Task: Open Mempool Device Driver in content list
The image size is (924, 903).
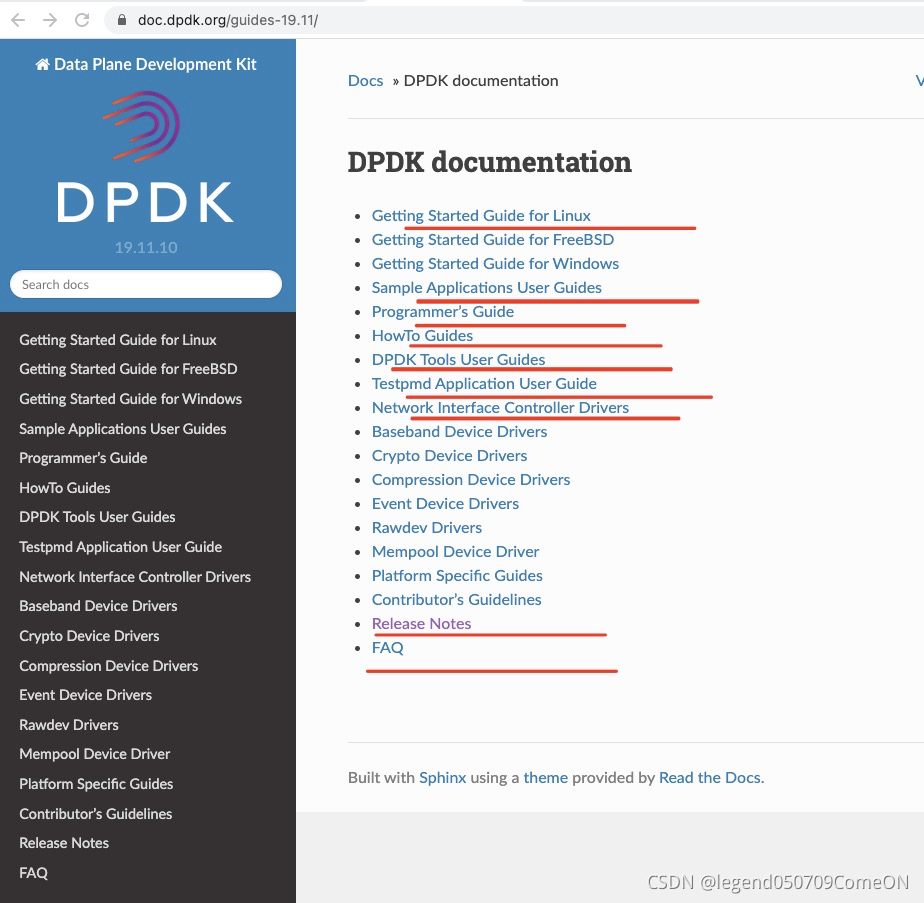Action: [455, 552]
